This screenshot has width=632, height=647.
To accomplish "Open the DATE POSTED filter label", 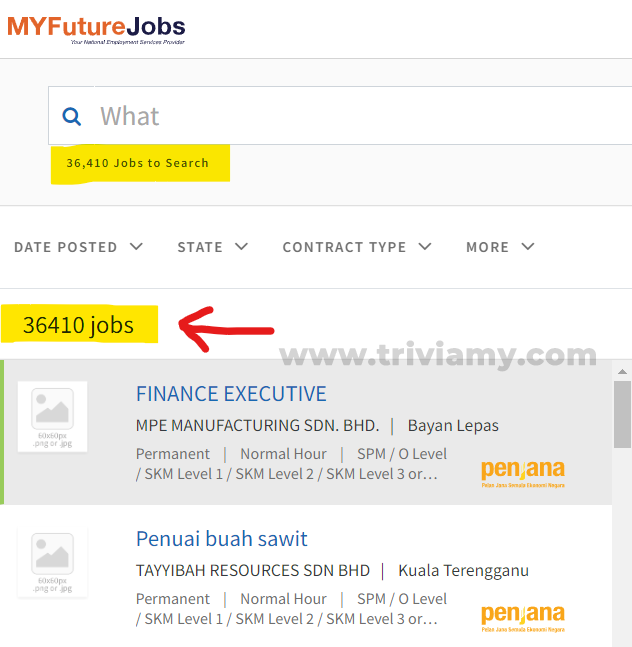I will click(66, 247).
